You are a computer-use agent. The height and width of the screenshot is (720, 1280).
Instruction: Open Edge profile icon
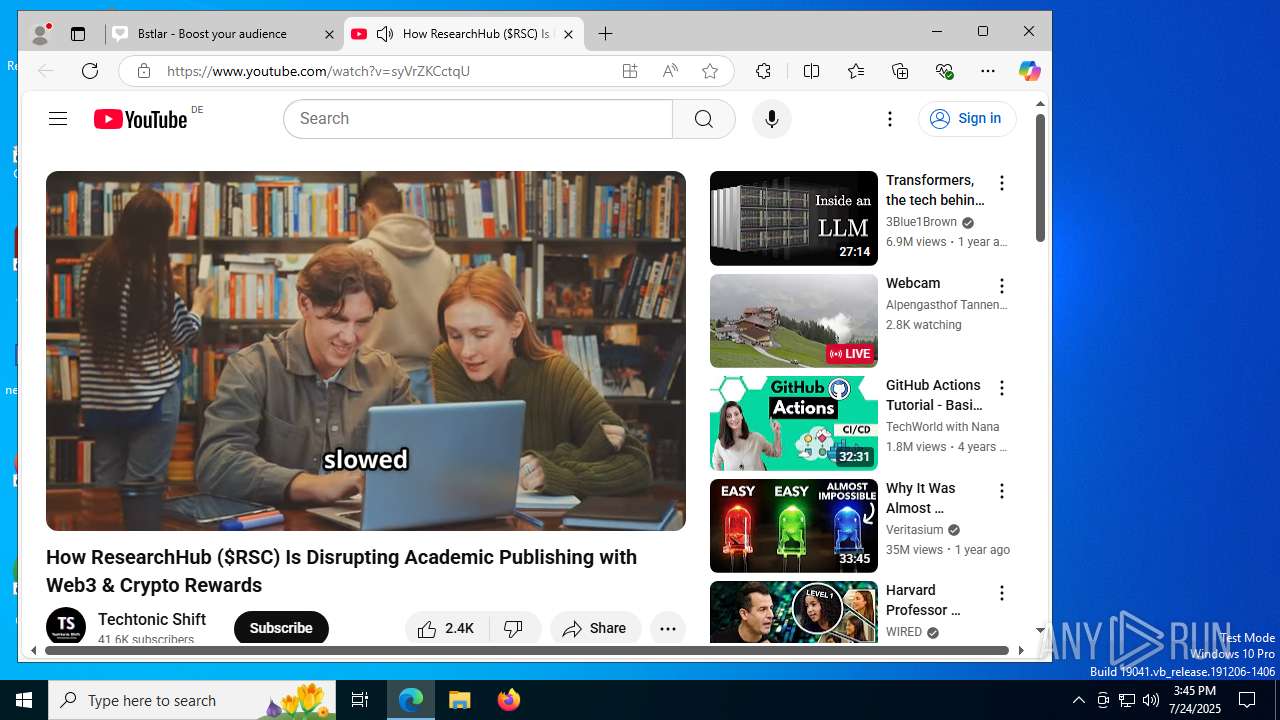point(41,34)
